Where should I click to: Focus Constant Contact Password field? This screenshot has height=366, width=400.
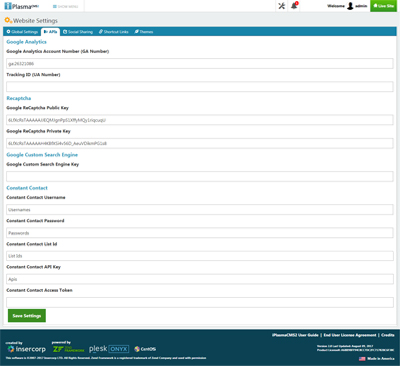click(x=200, y=233)
